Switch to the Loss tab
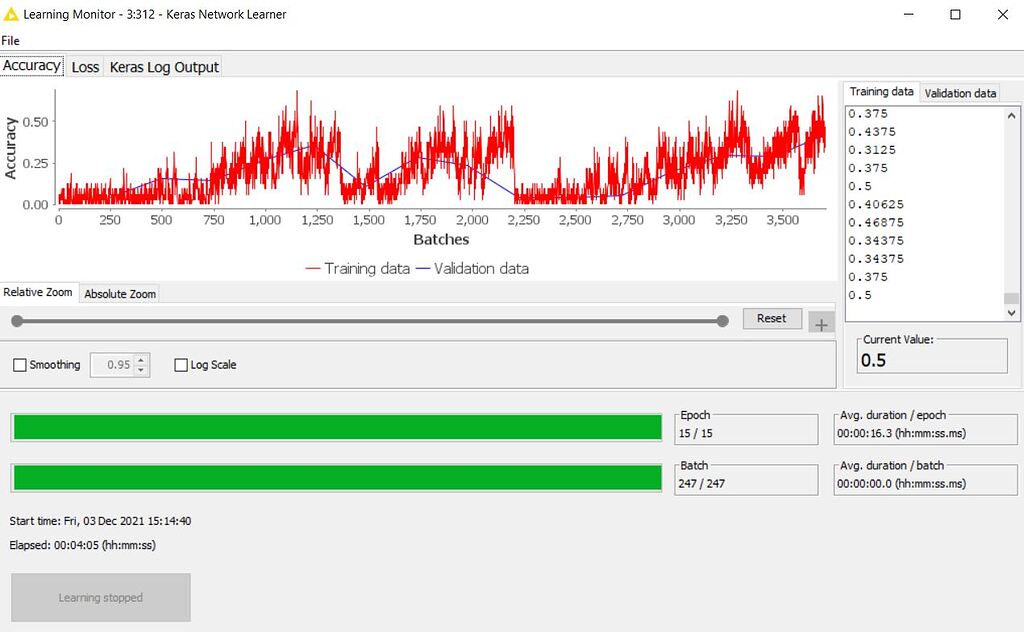Image resolution: width=1024 pixels, height=632 pixels. pyautogui.click(x=85, y=66)
